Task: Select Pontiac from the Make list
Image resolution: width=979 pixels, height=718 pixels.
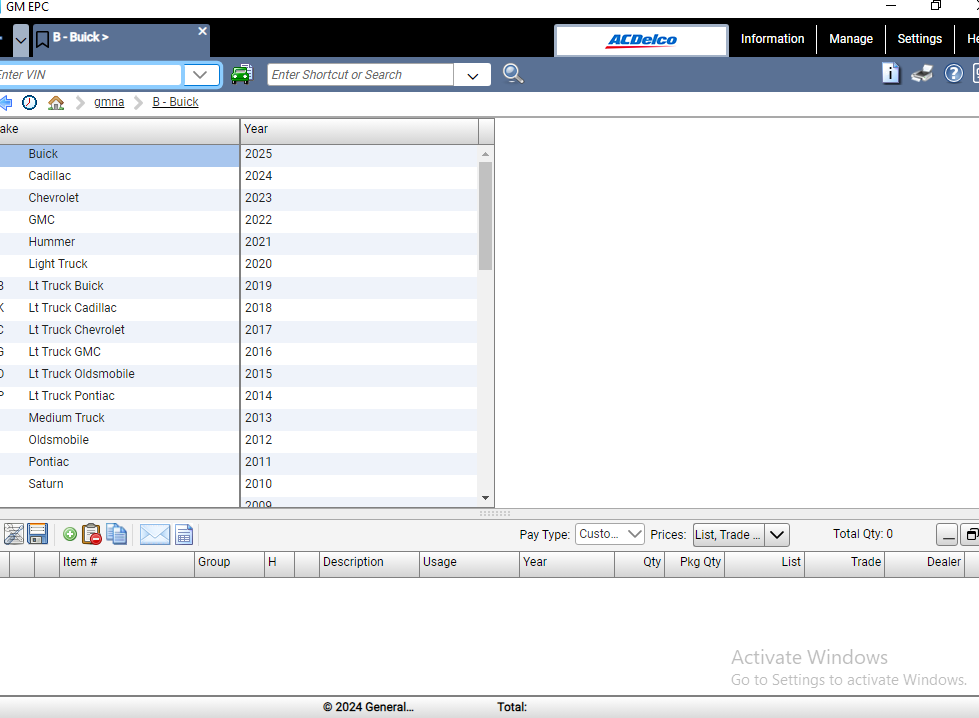Action: (48, 461)
